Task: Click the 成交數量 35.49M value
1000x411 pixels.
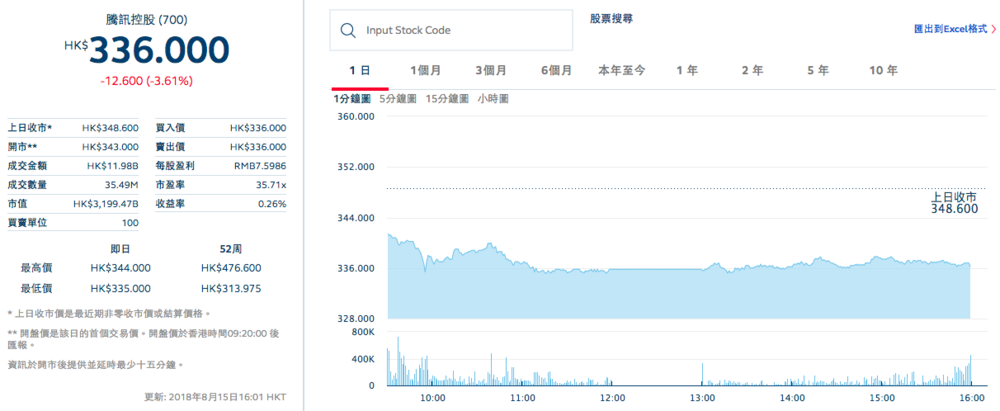Action: [x=121, y=185]
